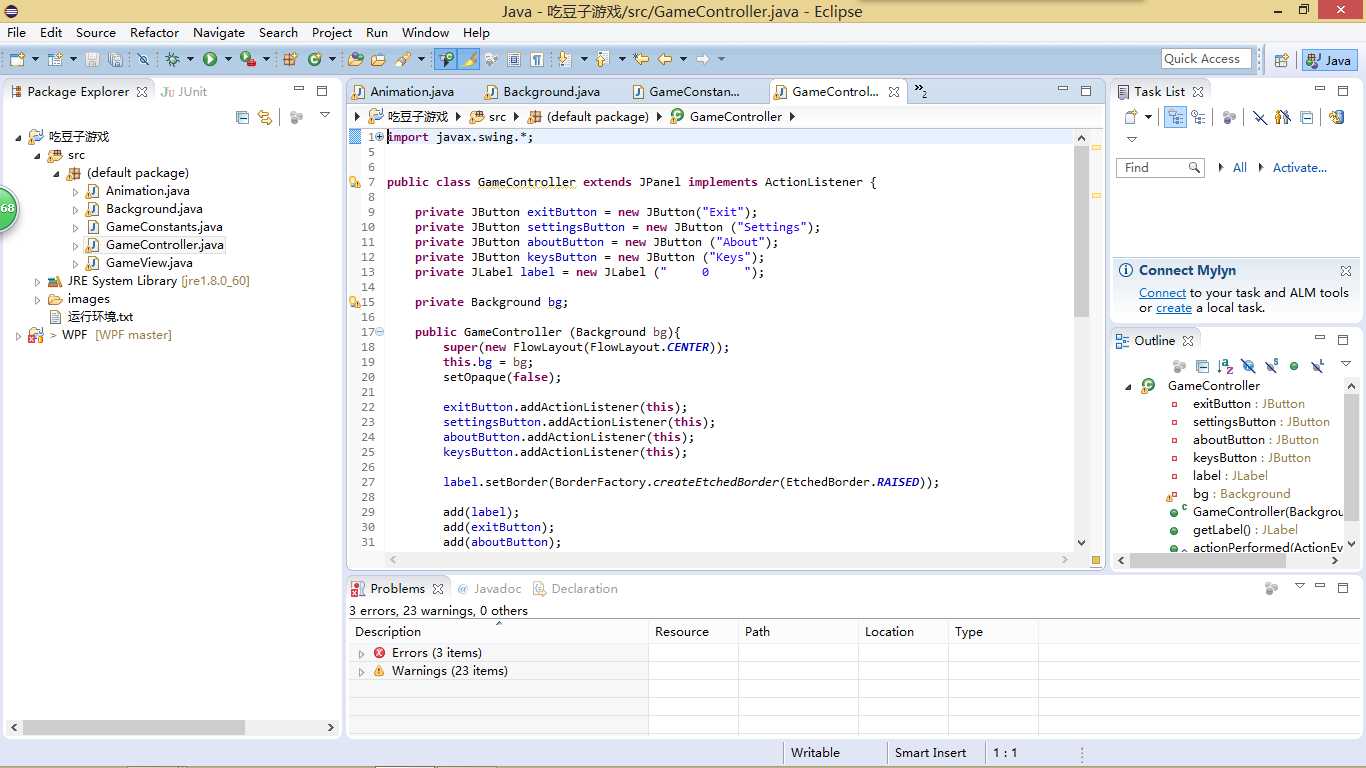Click Collapse All icon in Task List
Viewport: 1366px width, 768px height.
tap(1307, 117)
